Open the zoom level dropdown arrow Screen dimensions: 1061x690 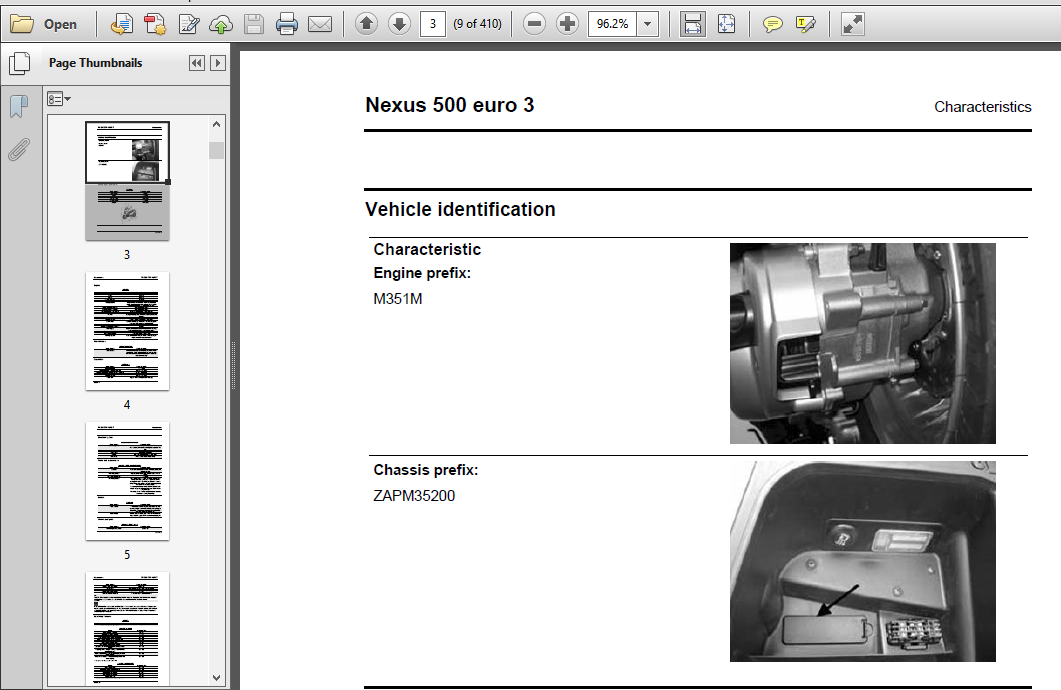click(648, 24)
